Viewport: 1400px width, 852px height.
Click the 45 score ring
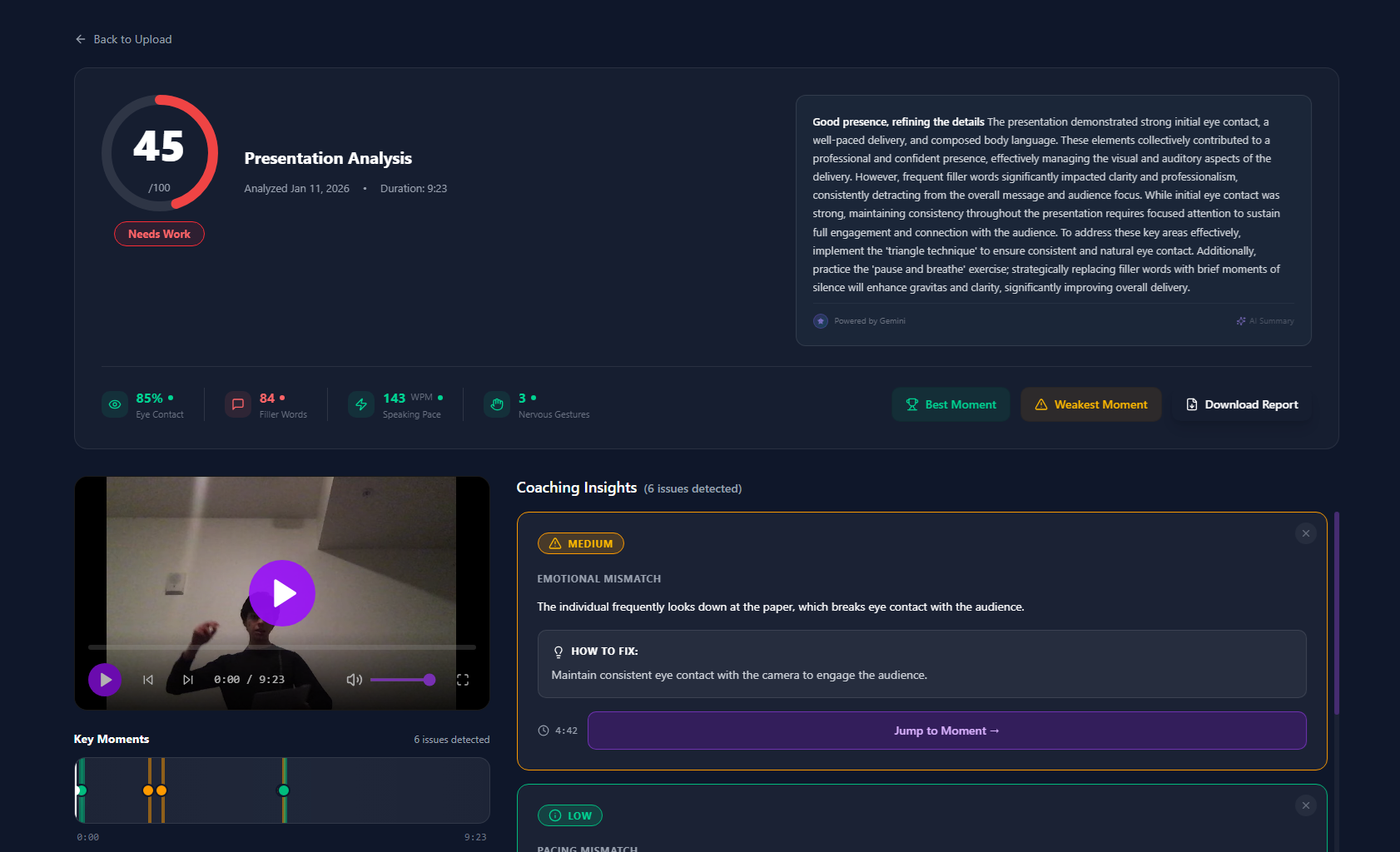tap(160, 153)
